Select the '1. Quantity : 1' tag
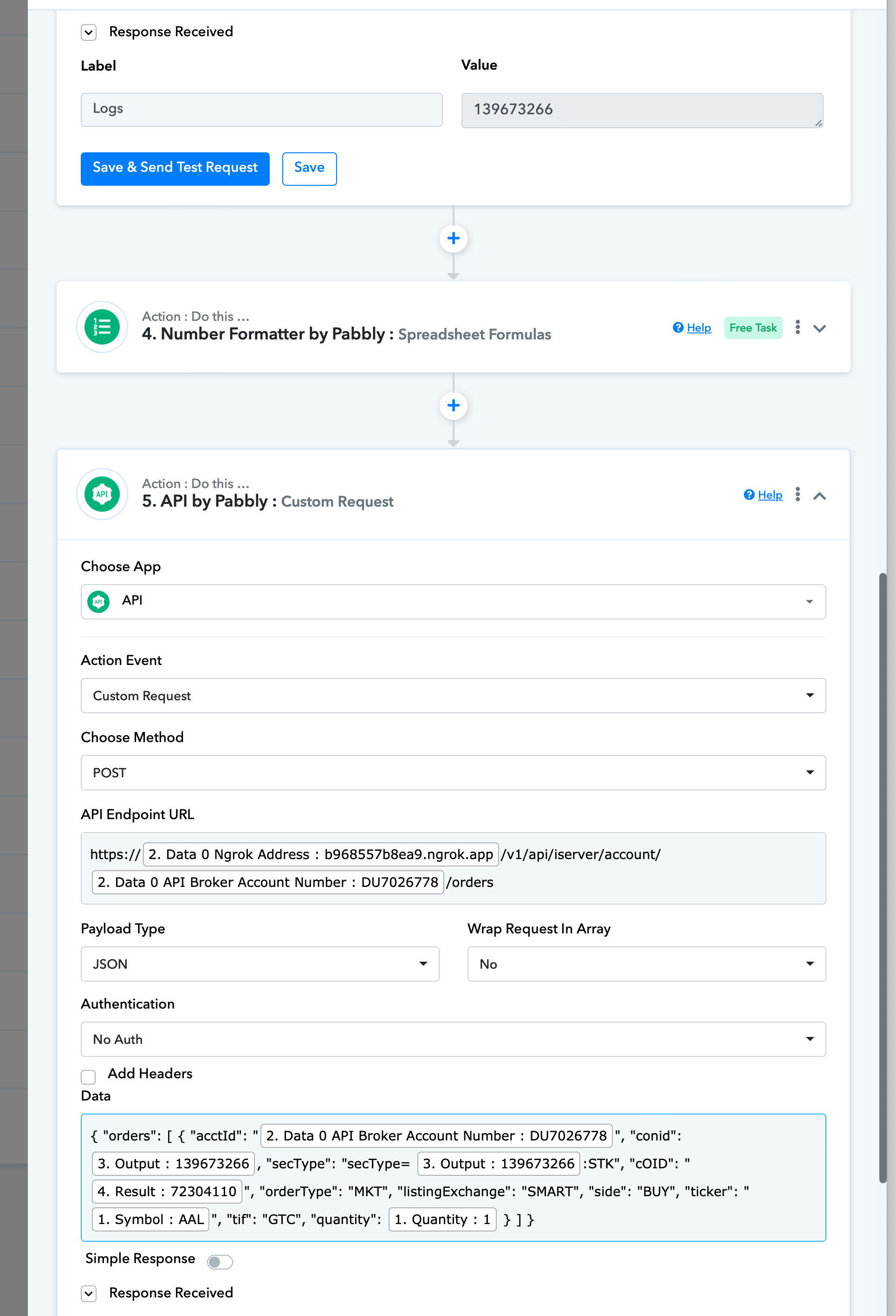The width and height of the screenshot is (896, 1316). click(x=442, y=1219)
